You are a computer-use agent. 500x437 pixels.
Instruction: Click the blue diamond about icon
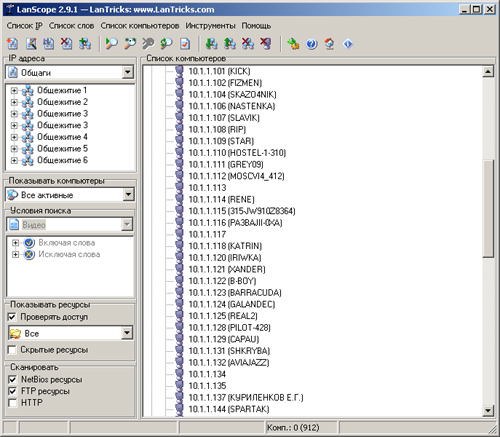[x=348, y=44]
